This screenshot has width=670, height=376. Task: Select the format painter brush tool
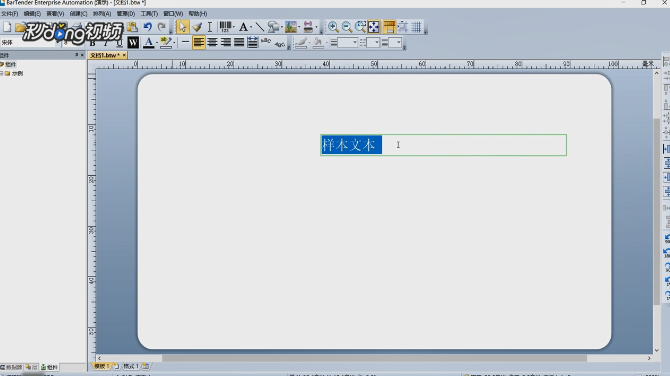point(197,27)
